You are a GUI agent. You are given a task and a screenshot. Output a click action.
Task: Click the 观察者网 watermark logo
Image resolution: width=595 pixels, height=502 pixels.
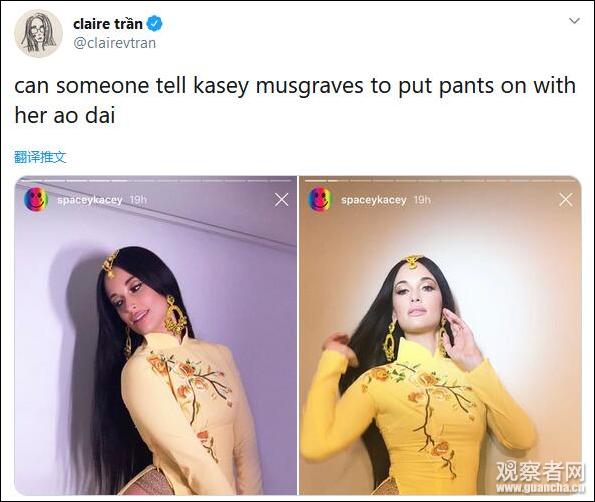[x=540, y=477]
